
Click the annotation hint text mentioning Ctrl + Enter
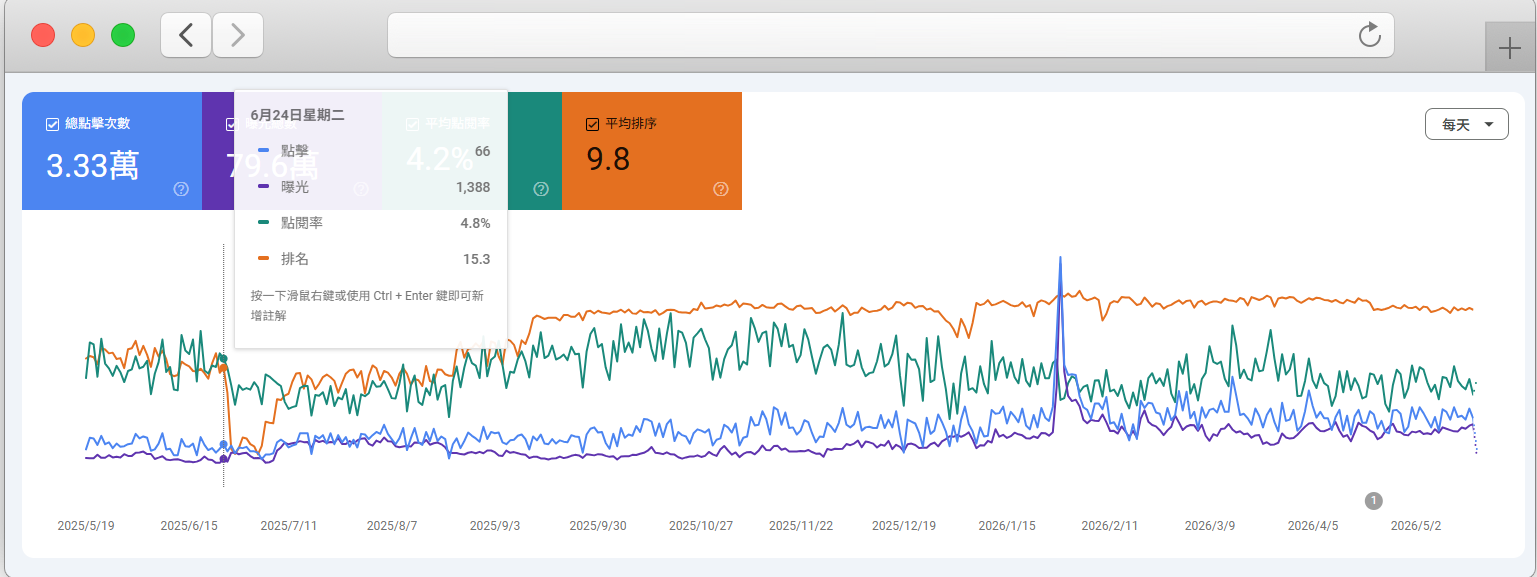(x=367, y=305)
